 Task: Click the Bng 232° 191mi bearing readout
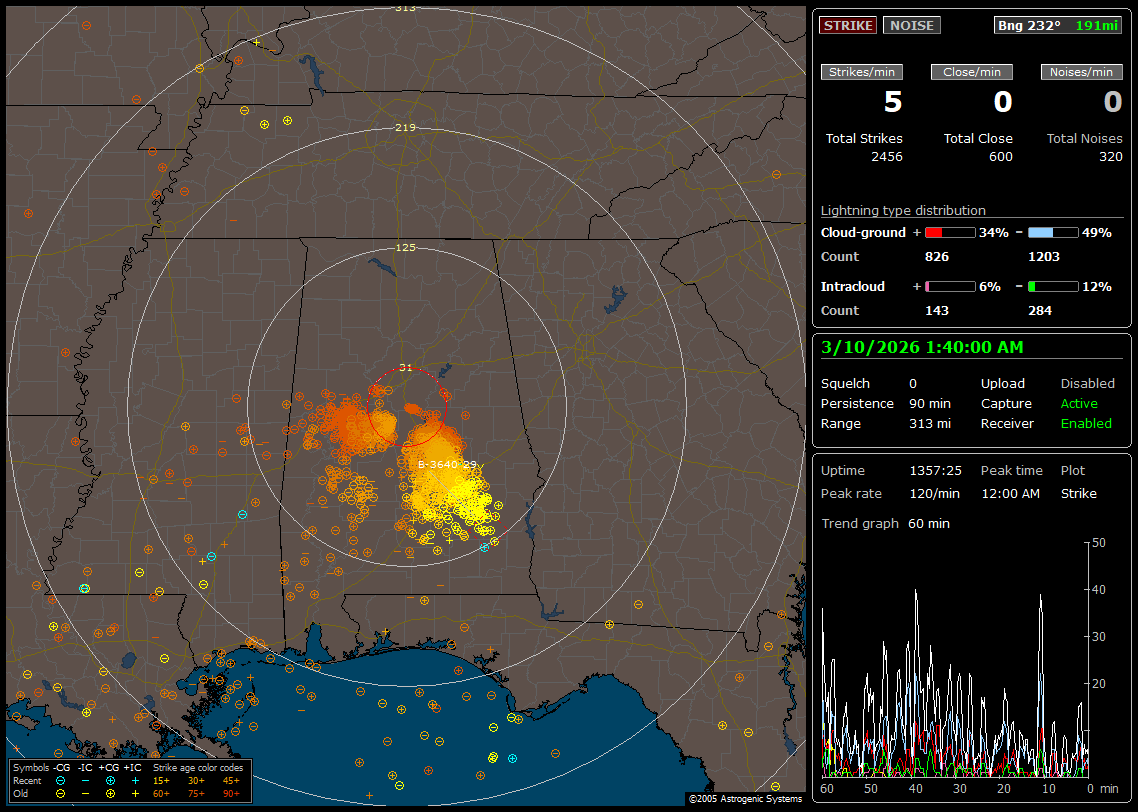(1058, 25)
